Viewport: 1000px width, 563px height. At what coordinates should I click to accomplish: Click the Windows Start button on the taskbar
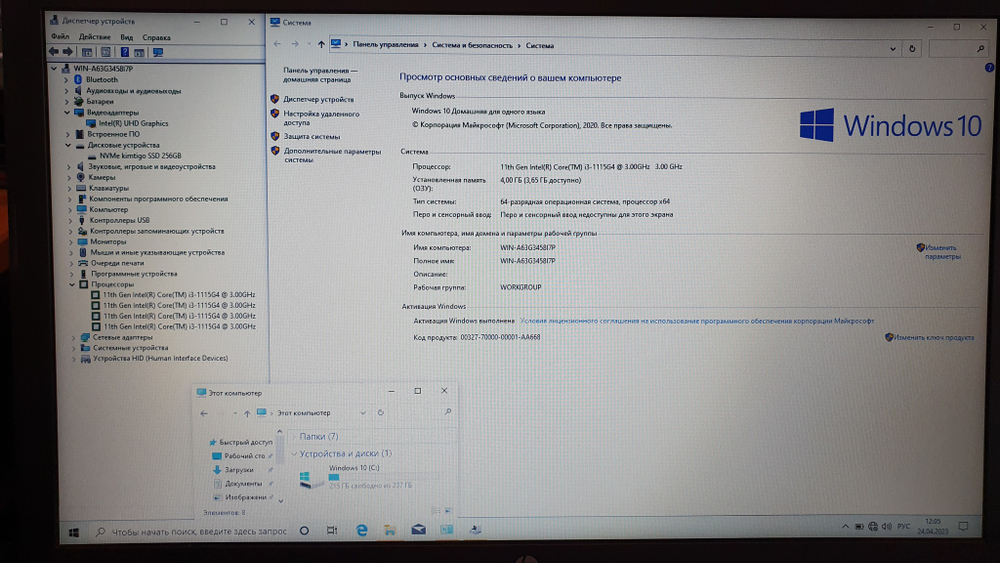click(74, 532)
